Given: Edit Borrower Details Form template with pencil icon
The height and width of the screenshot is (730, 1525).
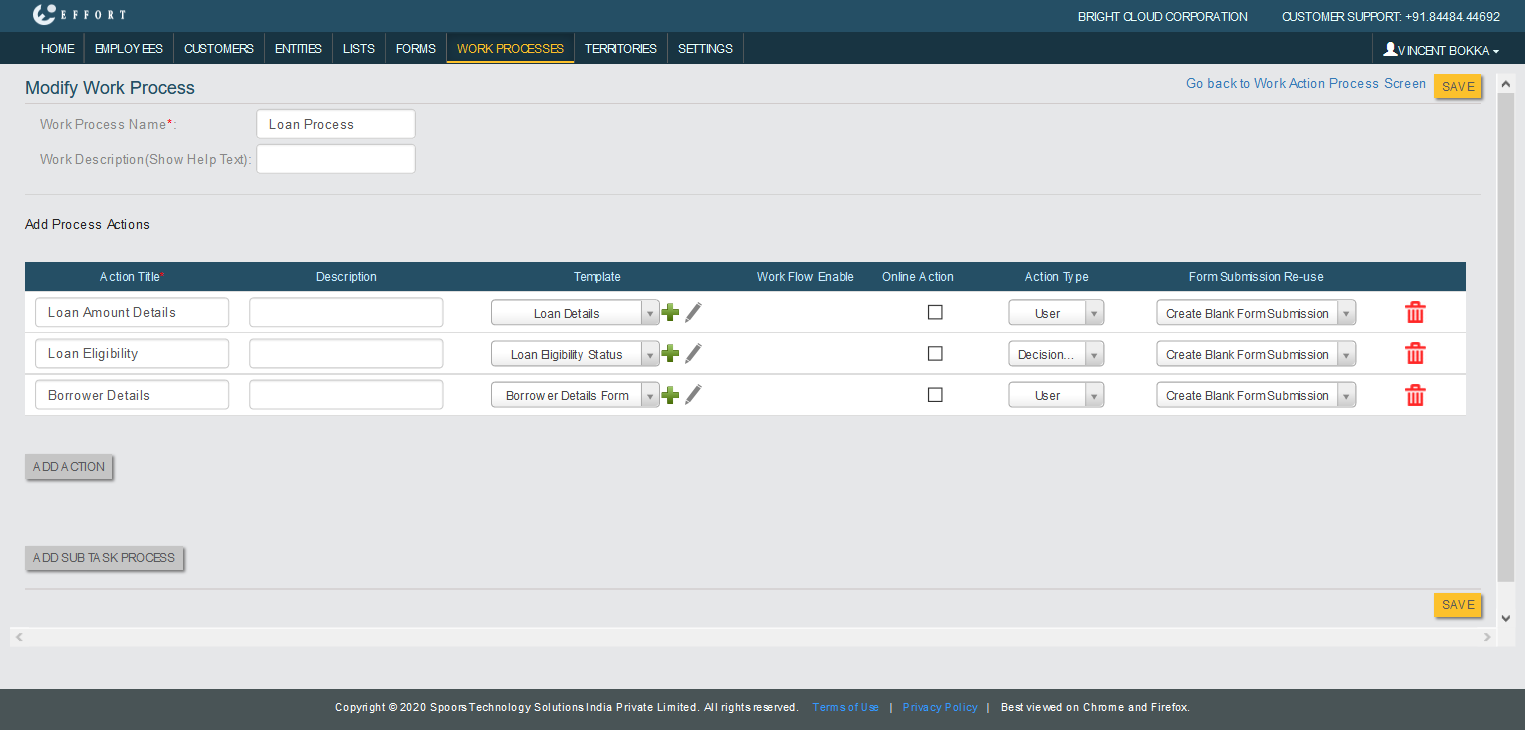Looking at the screenshot, I should pyautogui.click(x=693, y=395).
